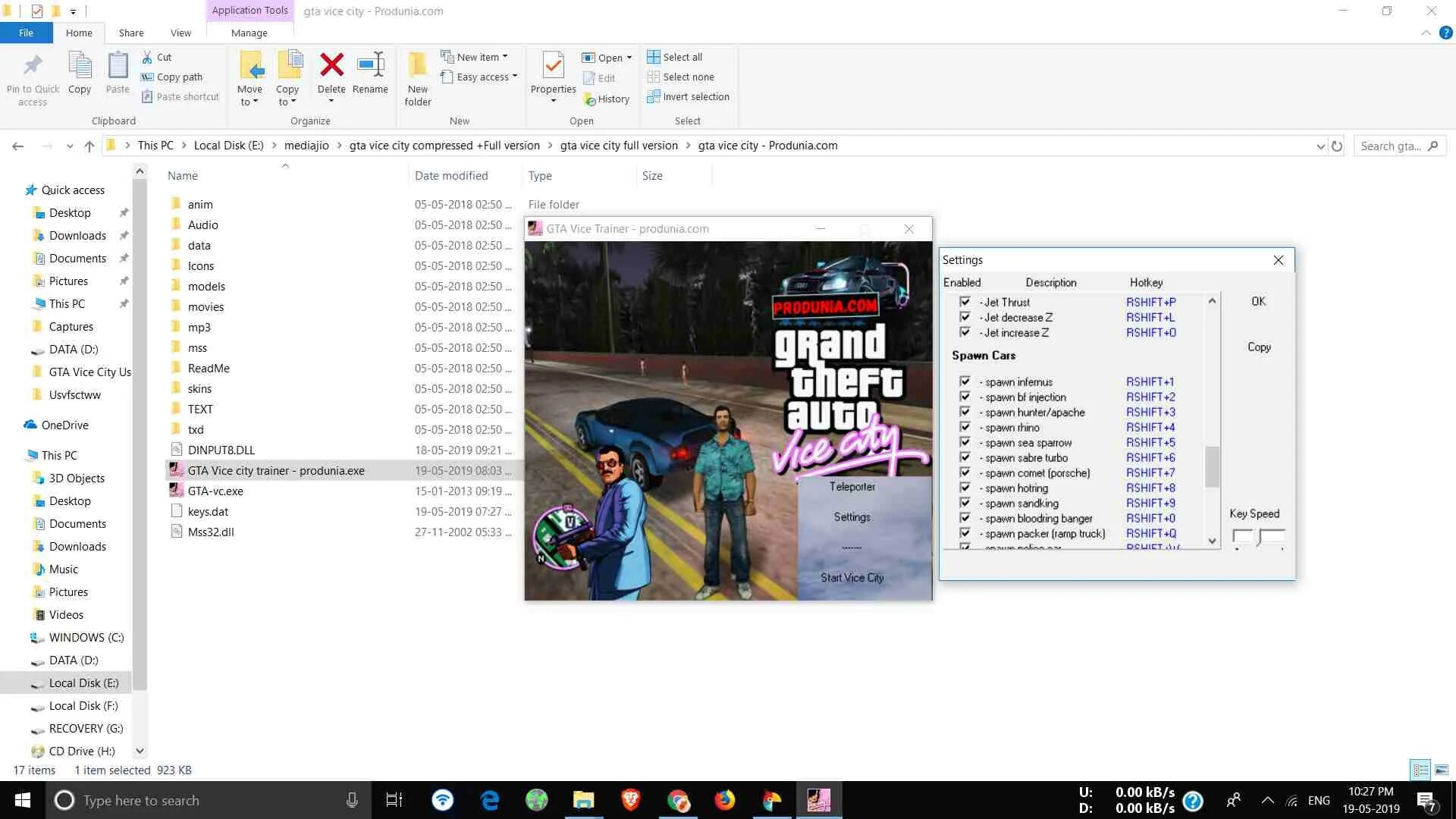Open Brave browser from taskbar
This screenshot has width=1456, height=819.
pyautogui.click(x=631, y=800)
